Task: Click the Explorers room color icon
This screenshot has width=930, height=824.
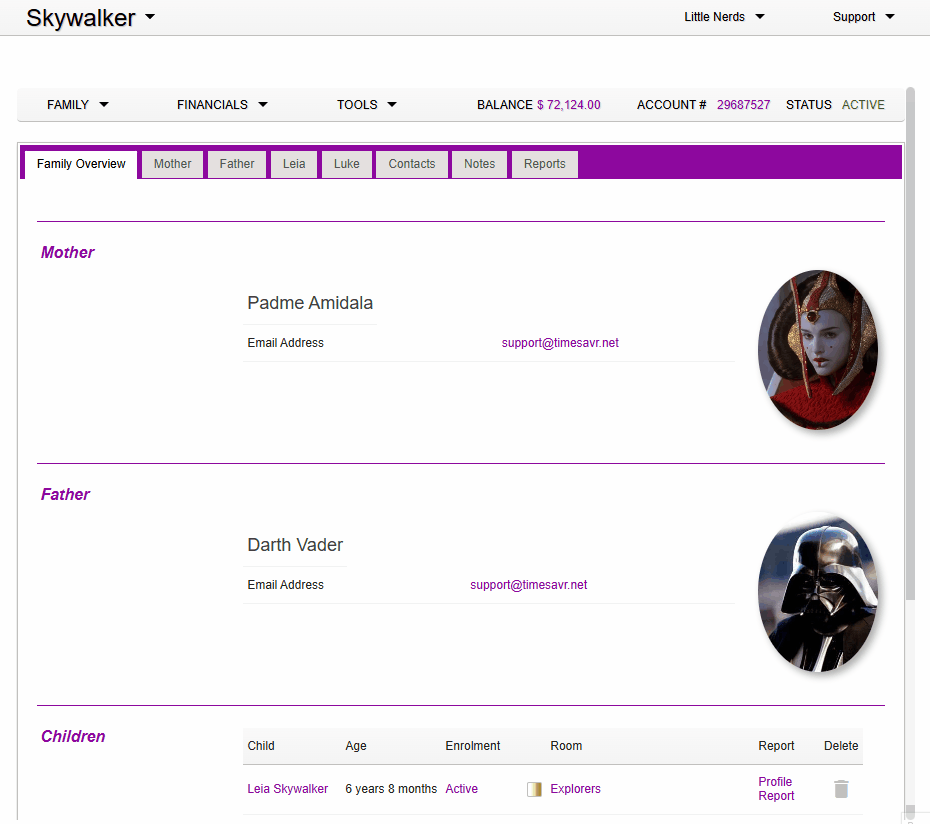Action: coord(534,789)
